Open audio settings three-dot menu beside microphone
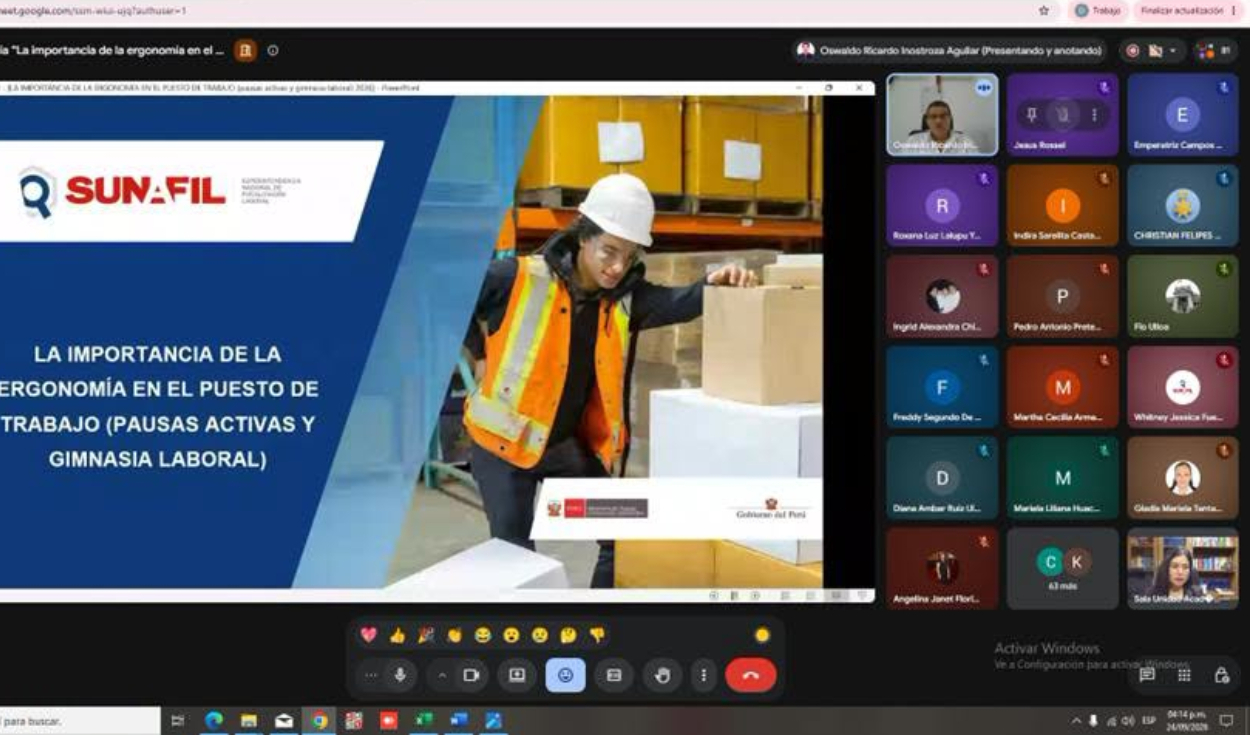This screenshot has height=735, width=1250. [371, 675]
